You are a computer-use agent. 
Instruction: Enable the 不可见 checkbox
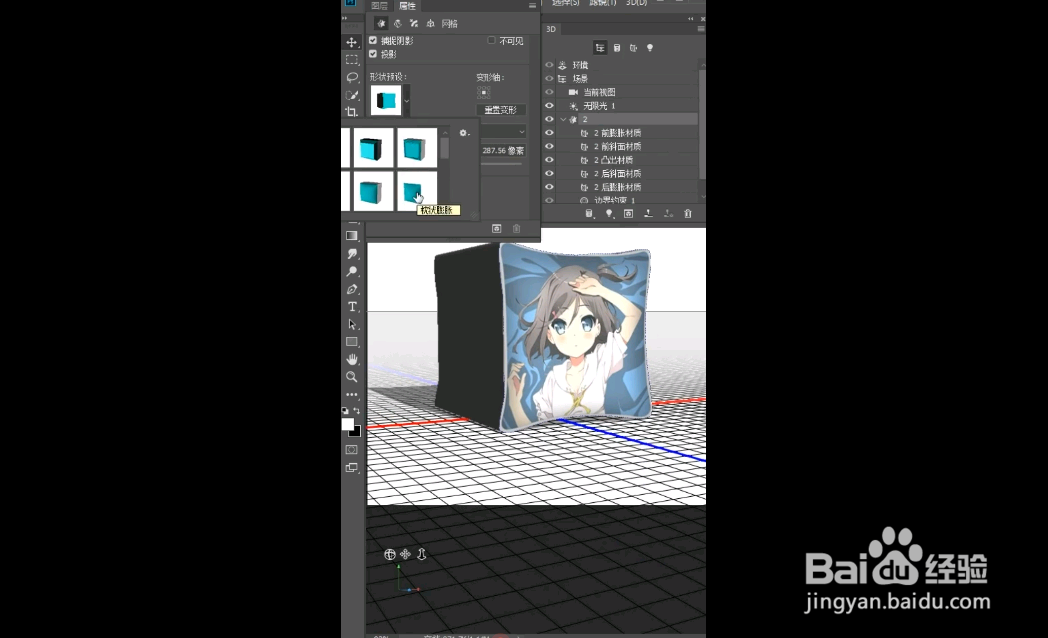tap(490, 40)
